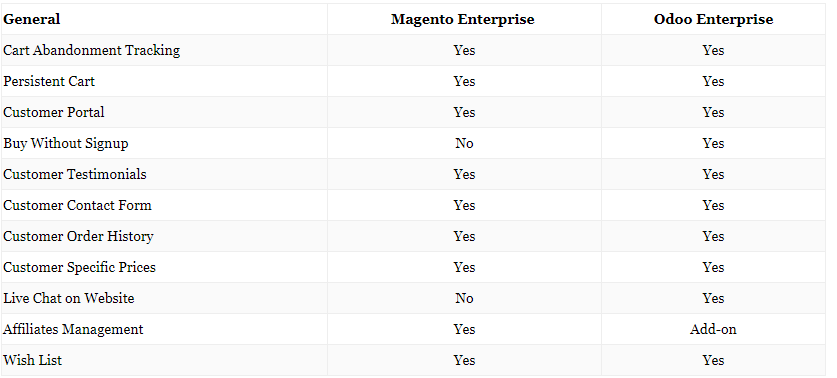
Task: Click the Live Chat on Website label
Action: pyautogui.click(x=68, y=298)
